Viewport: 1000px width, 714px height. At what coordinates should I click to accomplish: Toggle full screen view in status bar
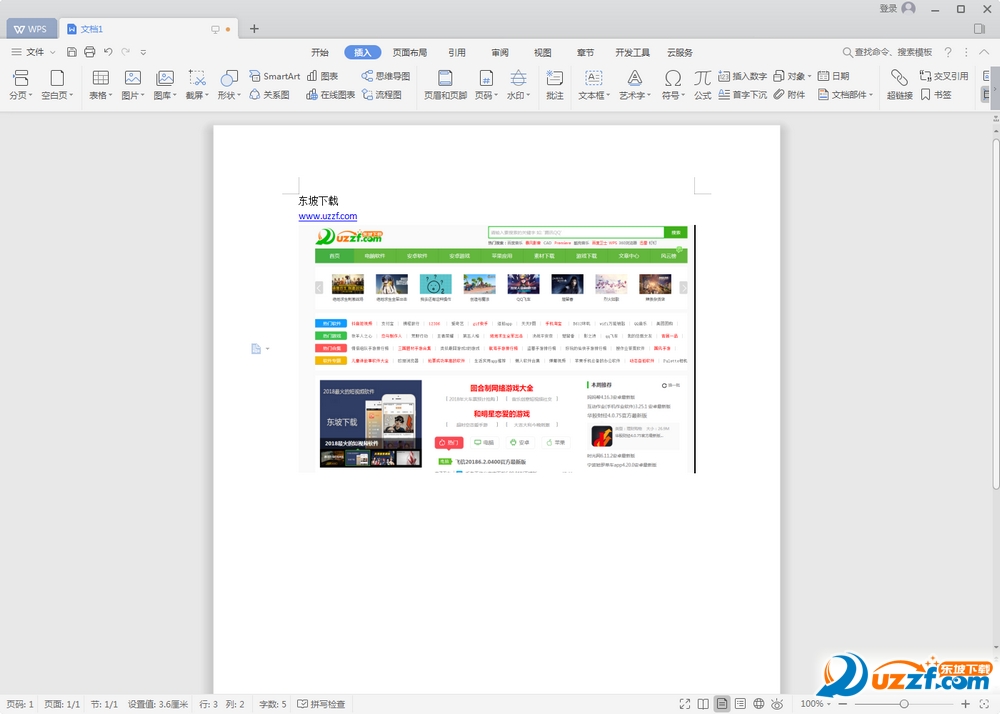pyautogui.click(x=685, y=704)
